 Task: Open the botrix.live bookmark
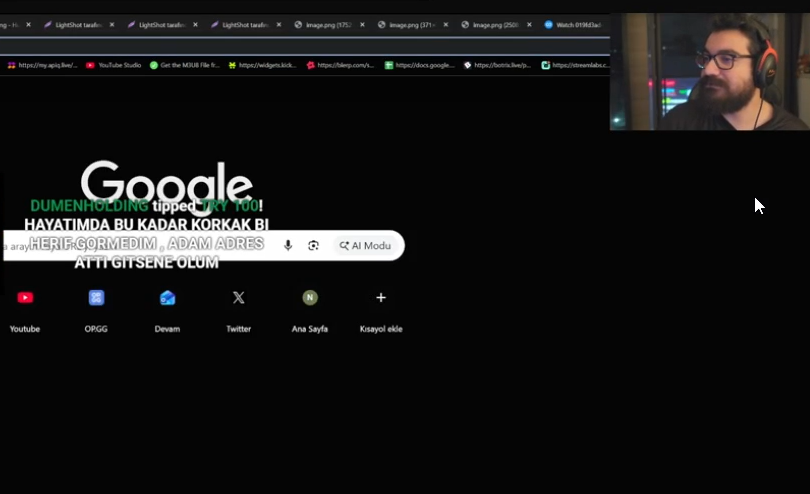(497, 65)
